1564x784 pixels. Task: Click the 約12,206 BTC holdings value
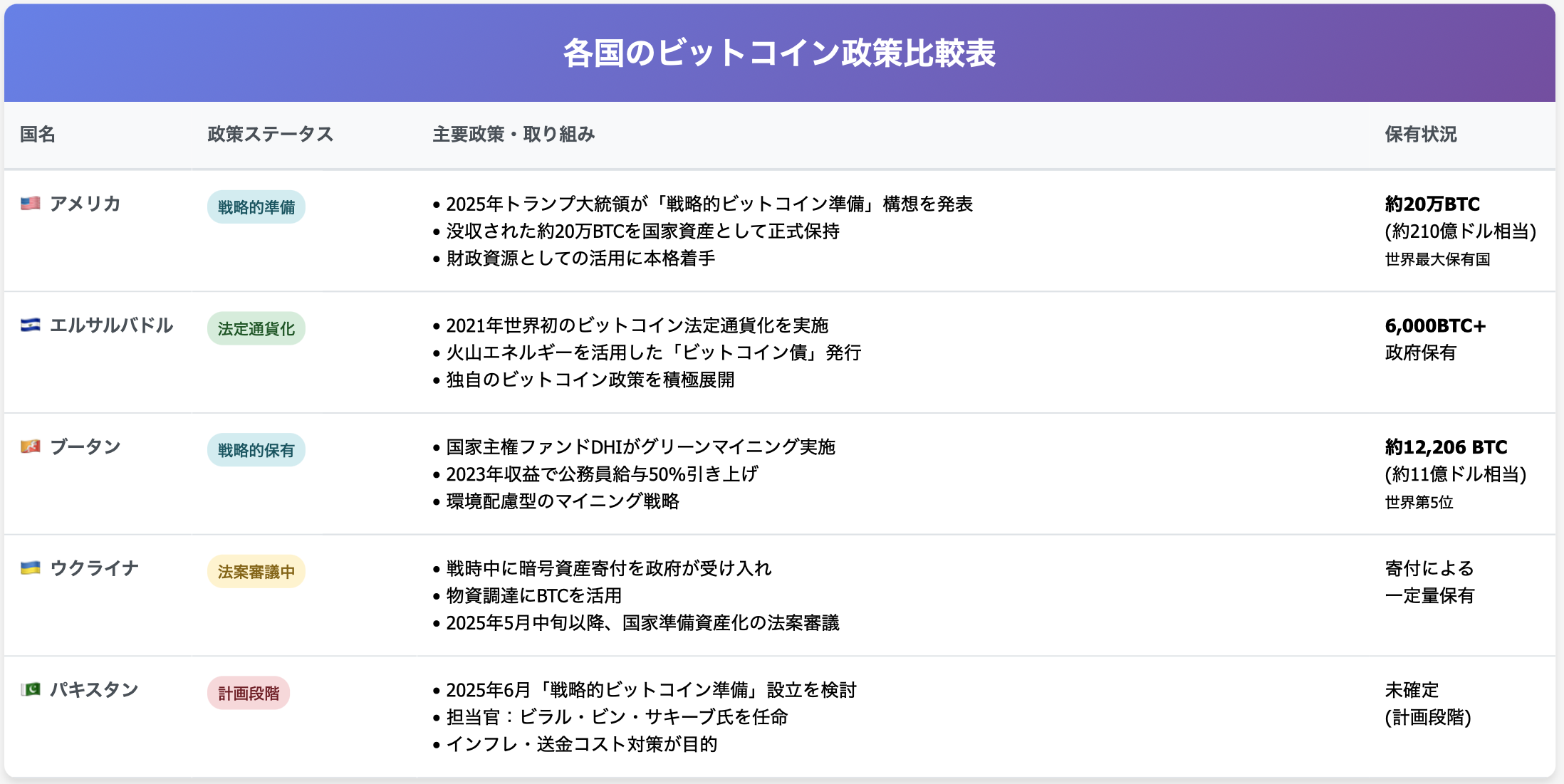coord(1446,447)
